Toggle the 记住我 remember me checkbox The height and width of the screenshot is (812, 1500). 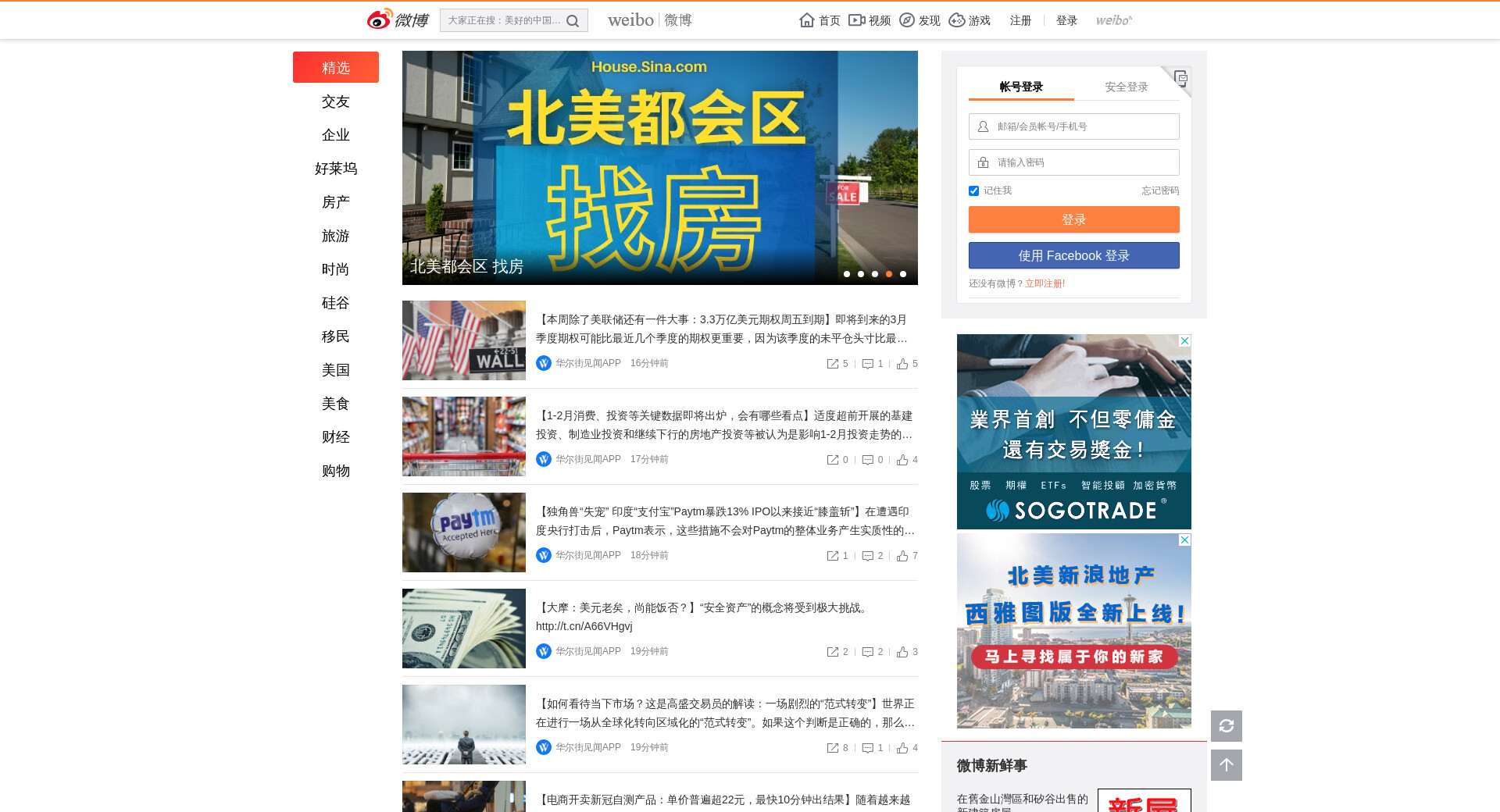(973, 191)
